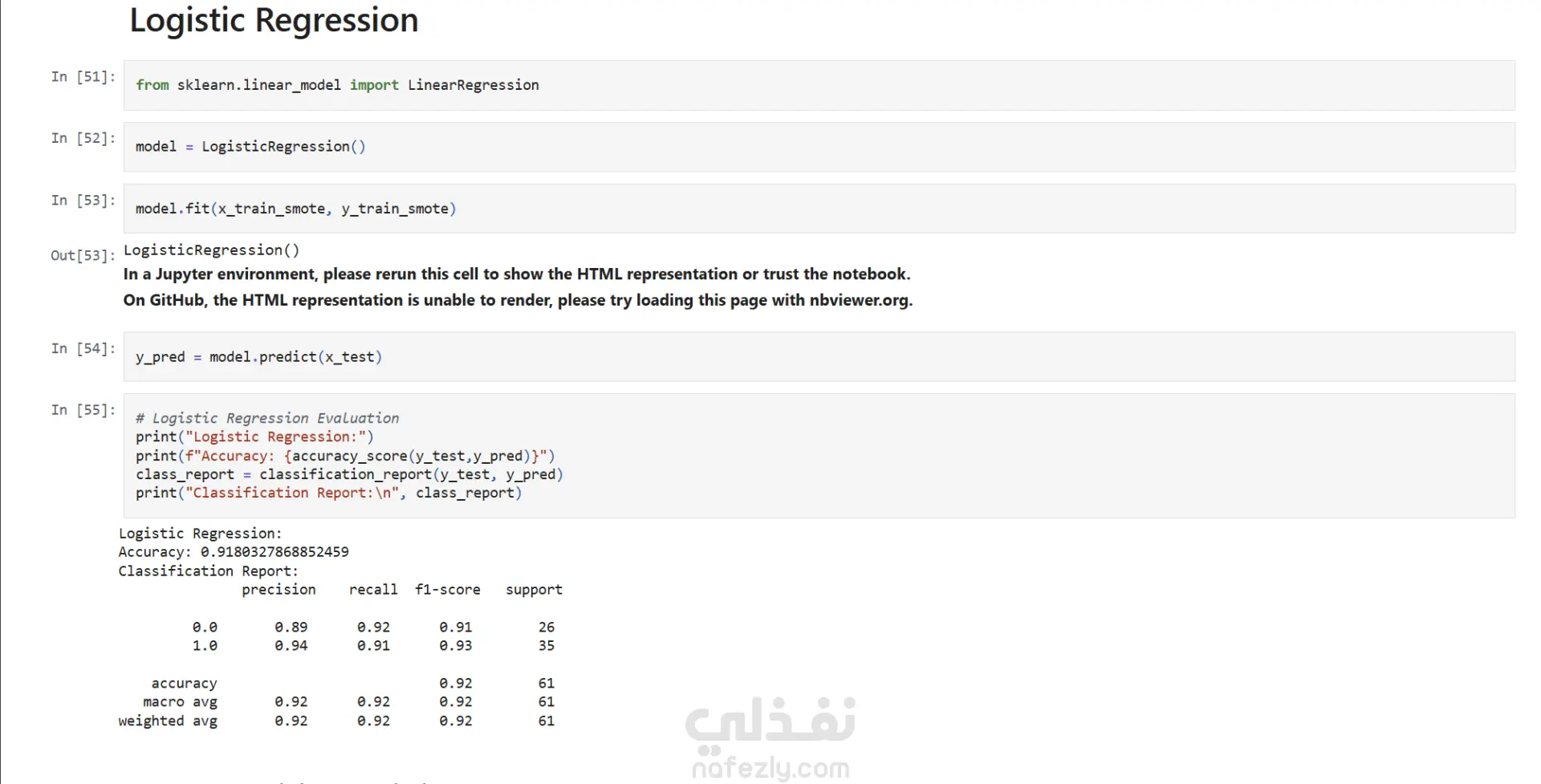The height and width of the screenshot is (784, 1541).
Task: Place cursor on classification_report code line
Action: tap(349, 474)
